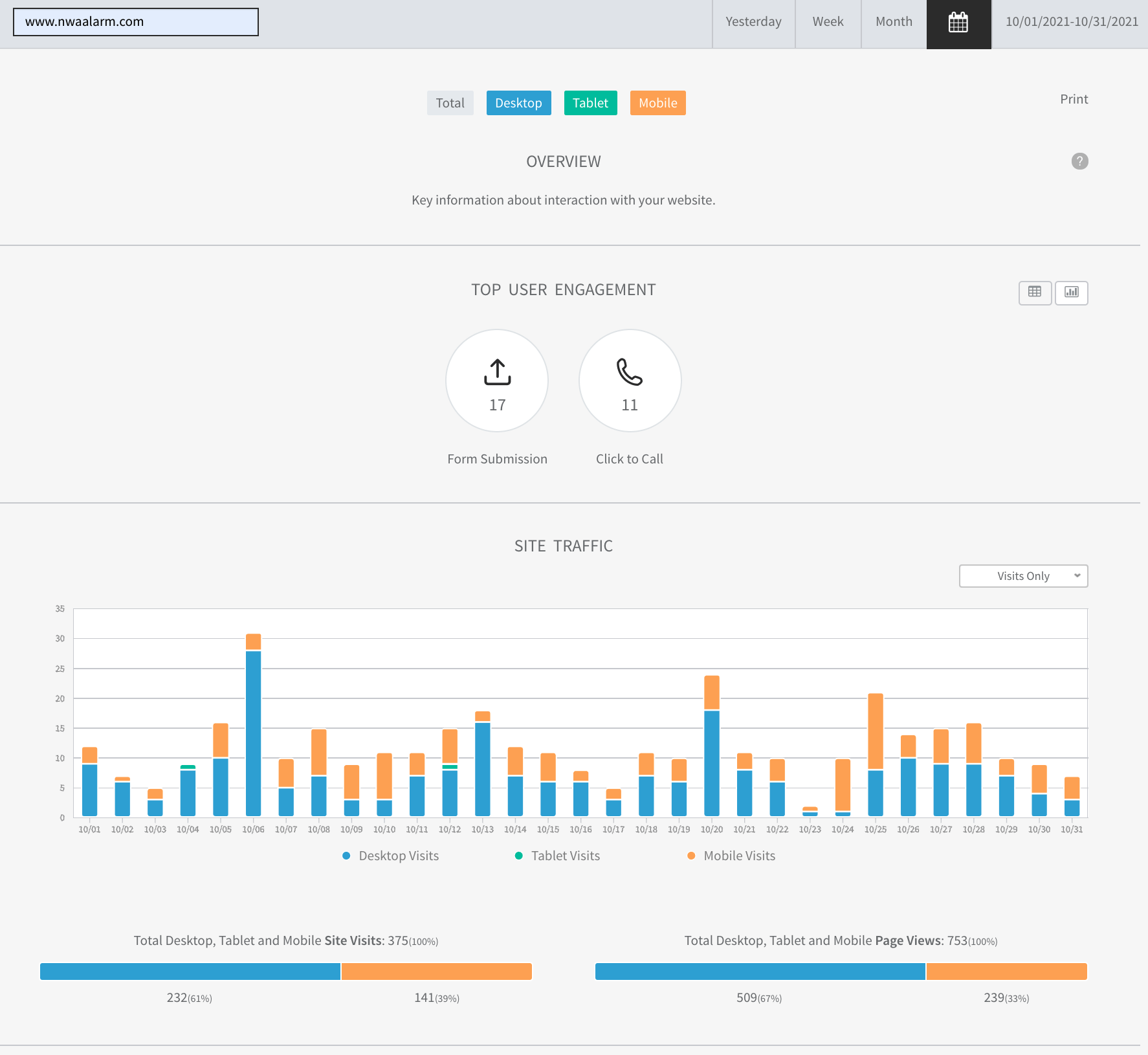1148x1055 pixels.
Task: Filter by Tablet device button
Action: 590,103
